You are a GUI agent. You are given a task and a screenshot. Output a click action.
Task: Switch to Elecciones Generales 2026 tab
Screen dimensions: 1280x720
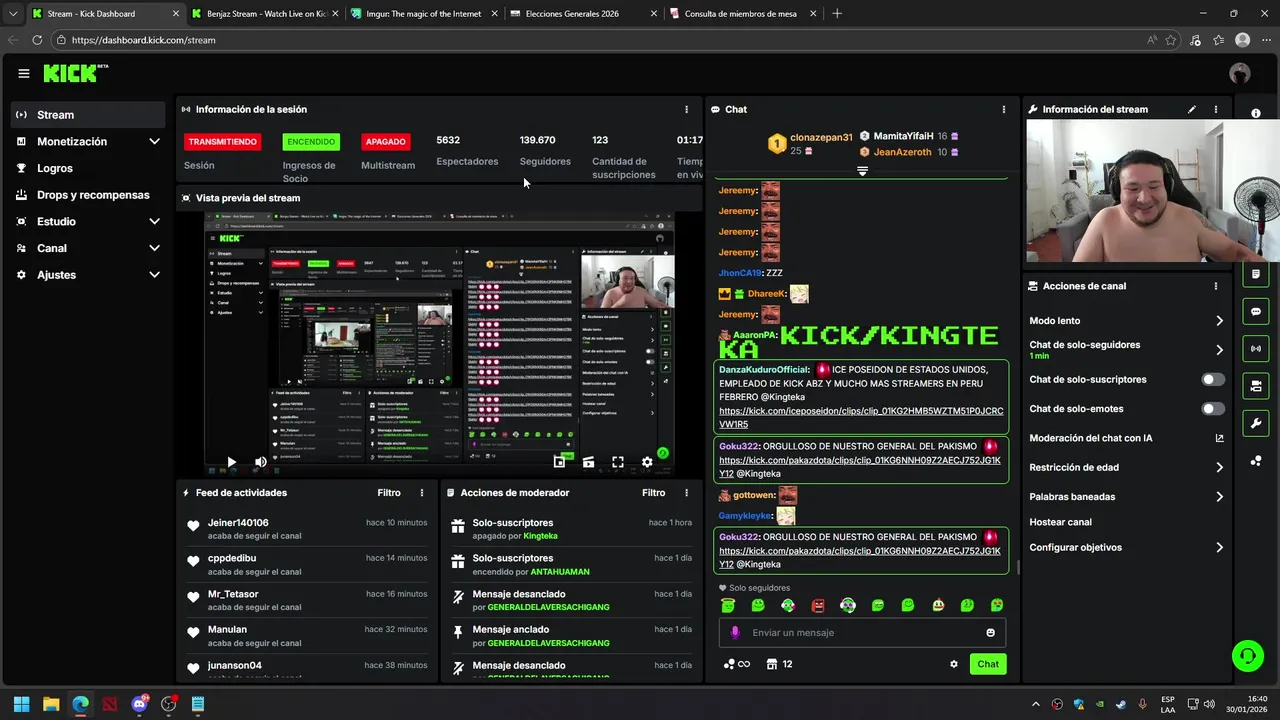[x=583, y=14]
